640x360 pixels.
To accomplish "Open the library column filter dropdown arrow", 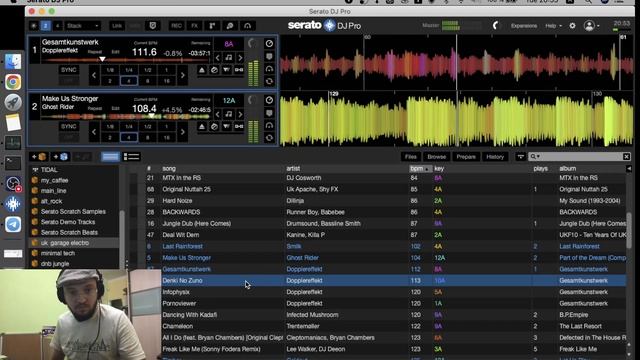I will tap(520, 157).
